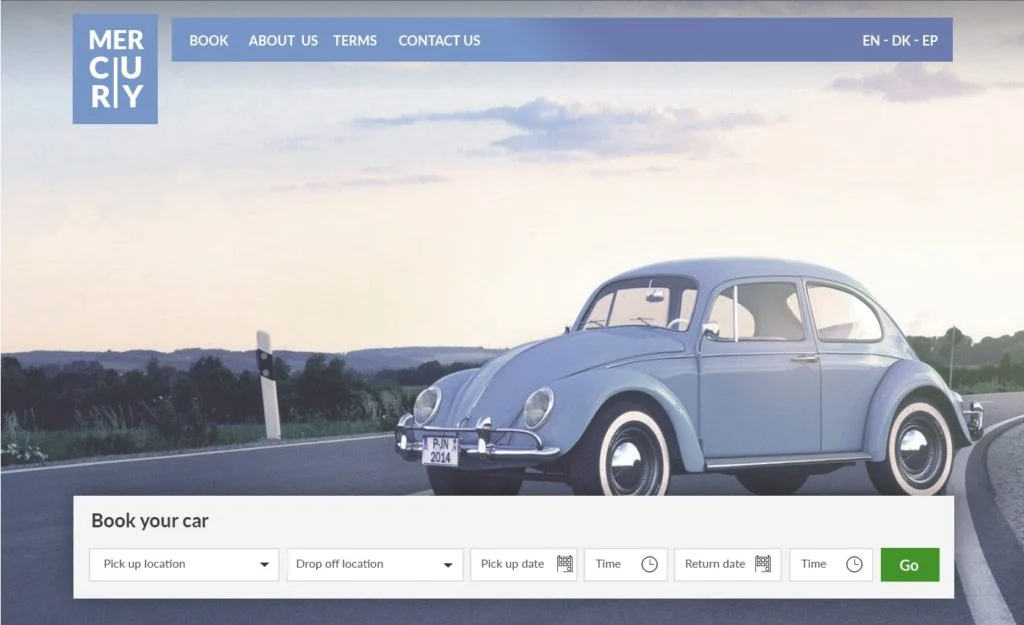The height and width of the screenshot is (625, 1024).
Task: Open the calendar icon for Pick up date
Action: click(x=564, y=564)
